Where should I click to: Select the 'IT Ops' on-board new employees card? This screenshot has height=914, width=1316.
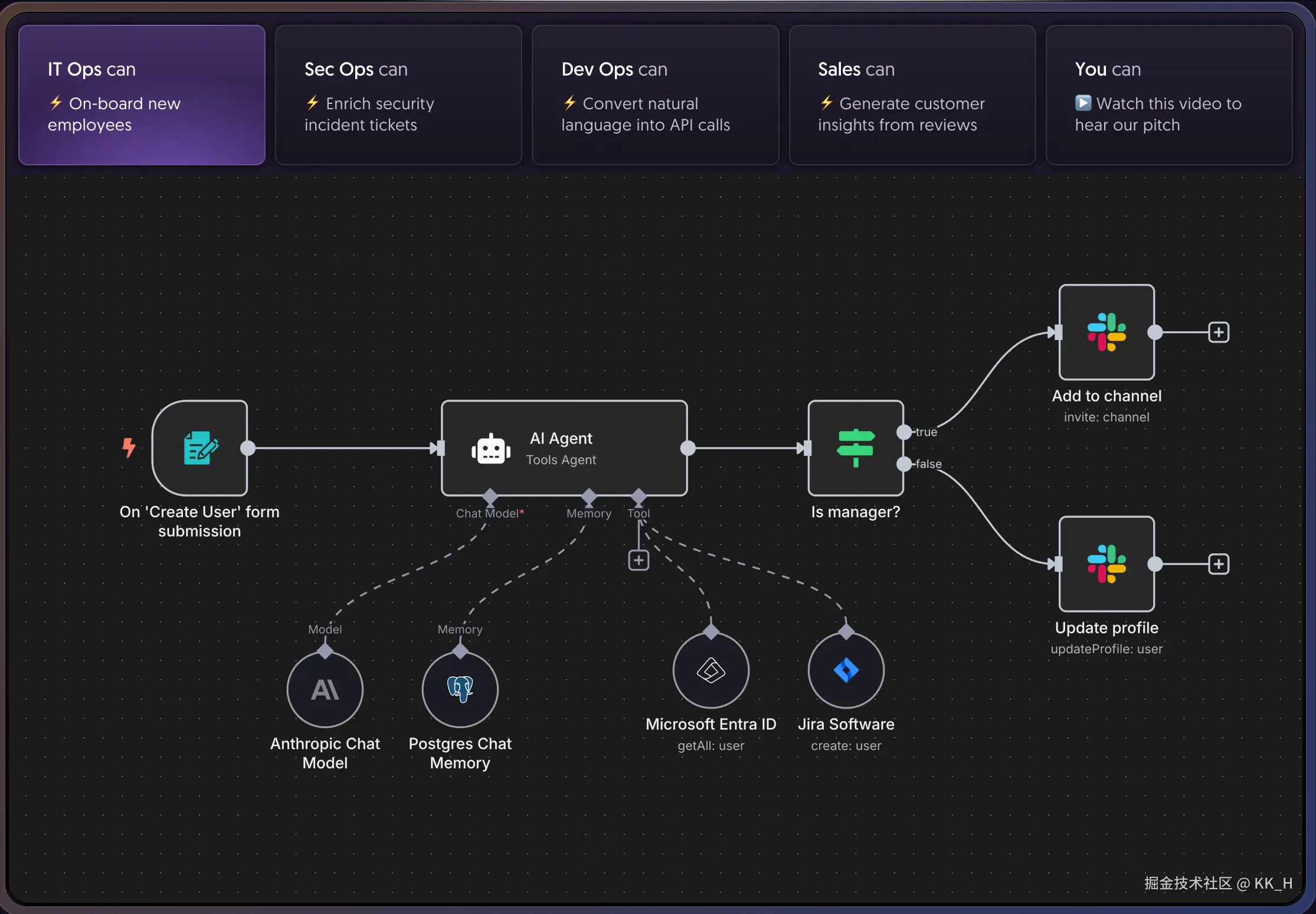click(x=140, y=94)
